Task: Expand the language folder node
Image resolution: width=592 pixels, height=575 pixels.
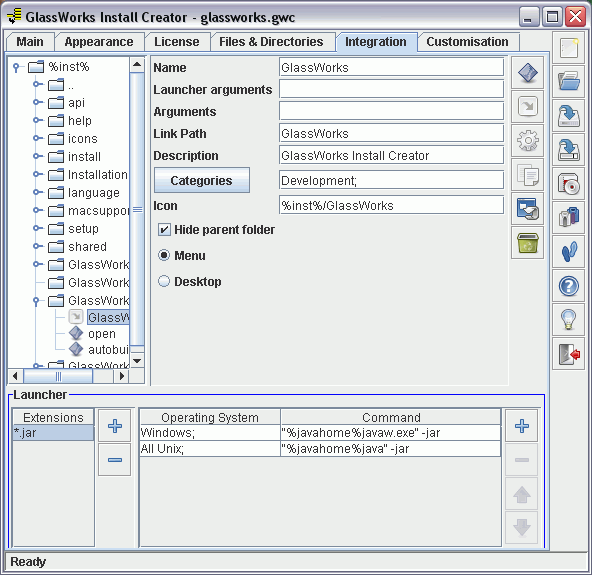Action: (x=37, y=192)
